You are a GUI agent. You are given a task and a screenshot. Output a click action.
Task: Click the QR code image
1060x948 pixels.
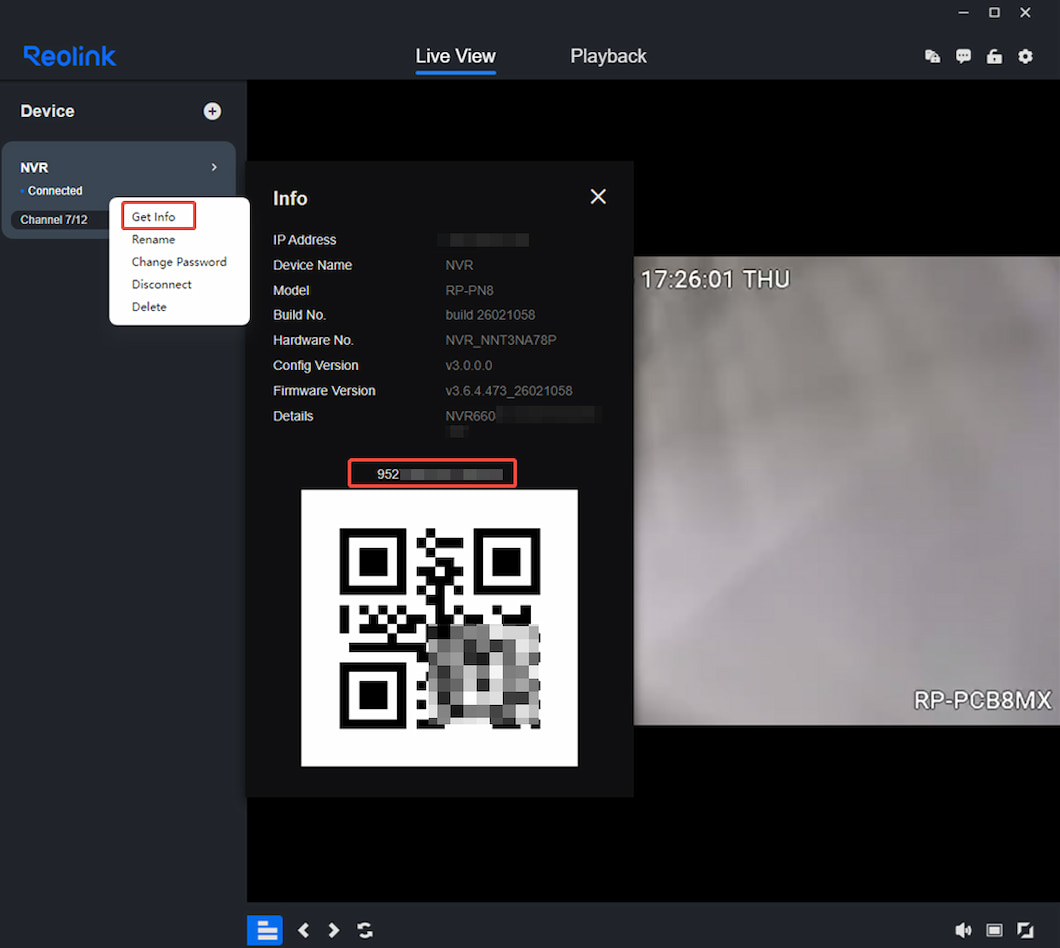[x=439, y=628]
